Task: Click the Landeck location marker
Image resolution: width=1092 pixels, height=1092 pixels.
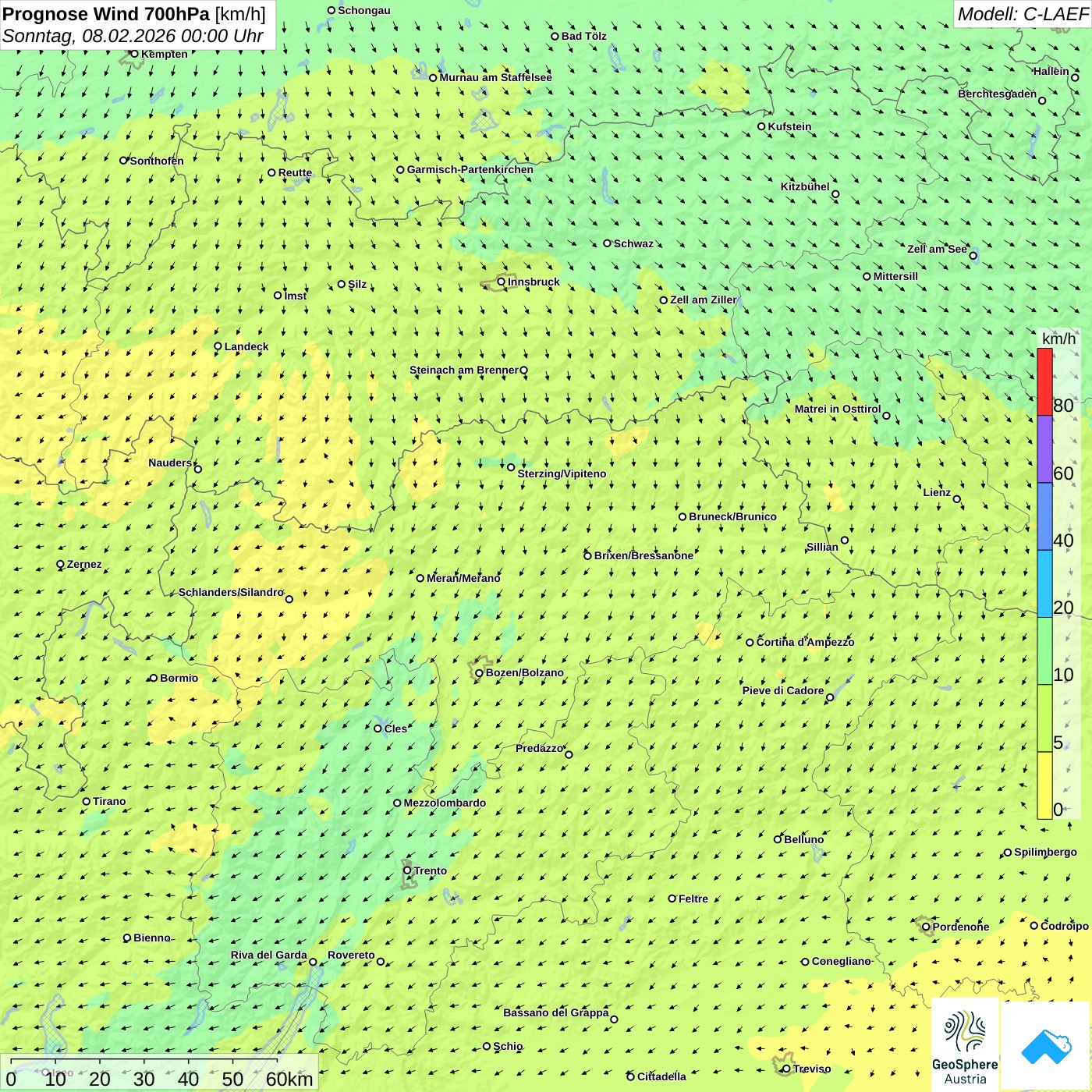Action: coord(218,346)
